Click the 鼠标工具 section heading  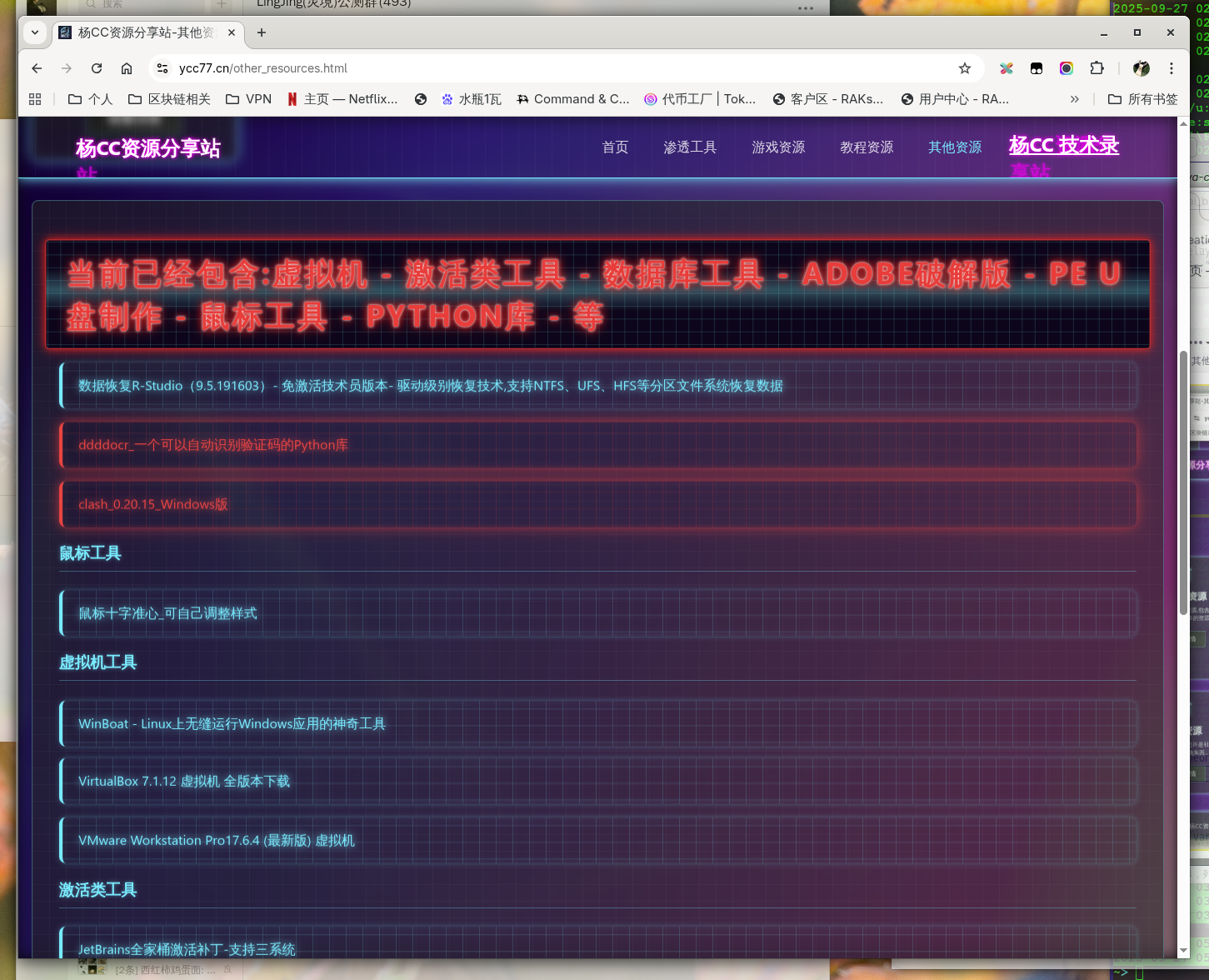click(x=90, y=553)
